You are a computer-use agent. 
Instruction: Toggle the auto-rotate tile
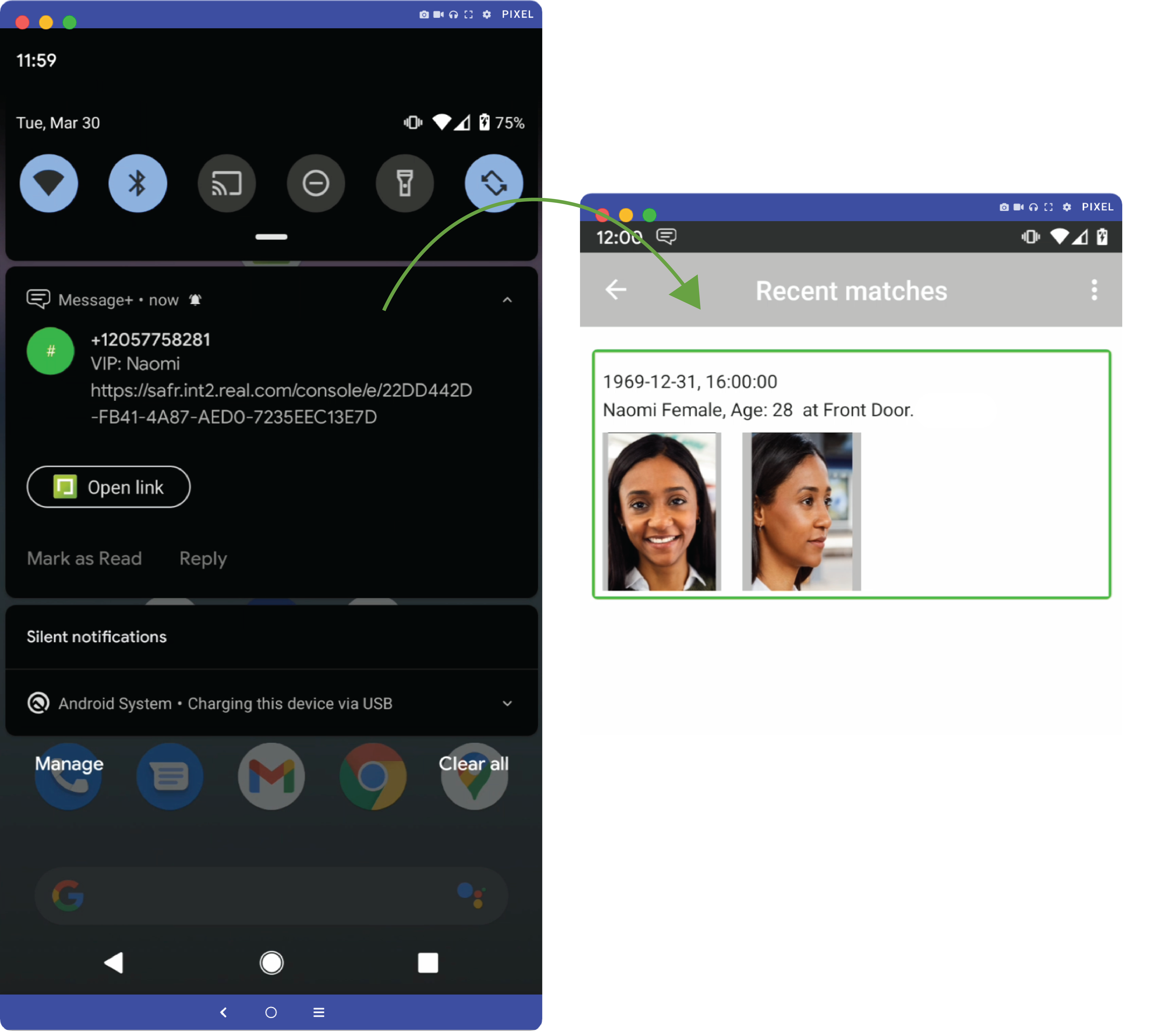click(494, 184)
